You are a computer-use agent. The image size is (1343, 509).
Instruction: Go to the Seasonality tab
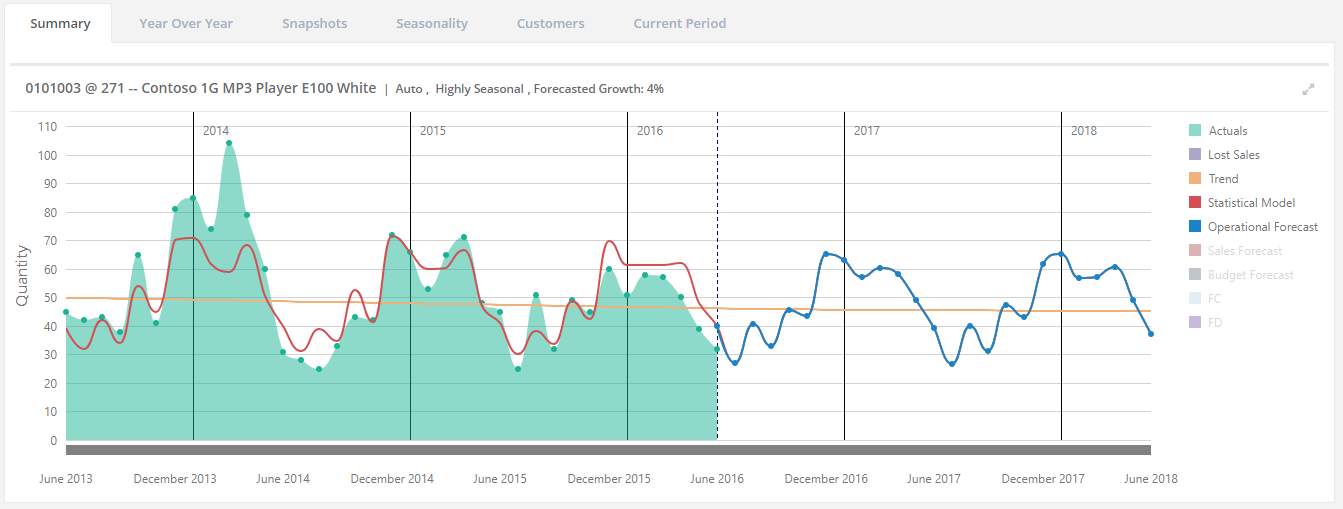pos(431,23)
